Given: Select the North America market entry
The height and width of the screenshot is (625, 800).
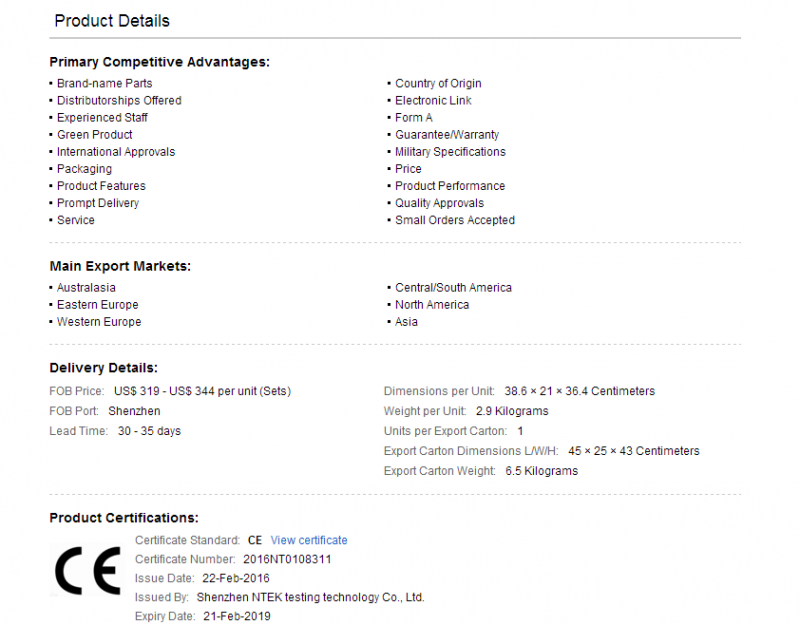Looking at the screenshot, I should click(x=432, y=305).
